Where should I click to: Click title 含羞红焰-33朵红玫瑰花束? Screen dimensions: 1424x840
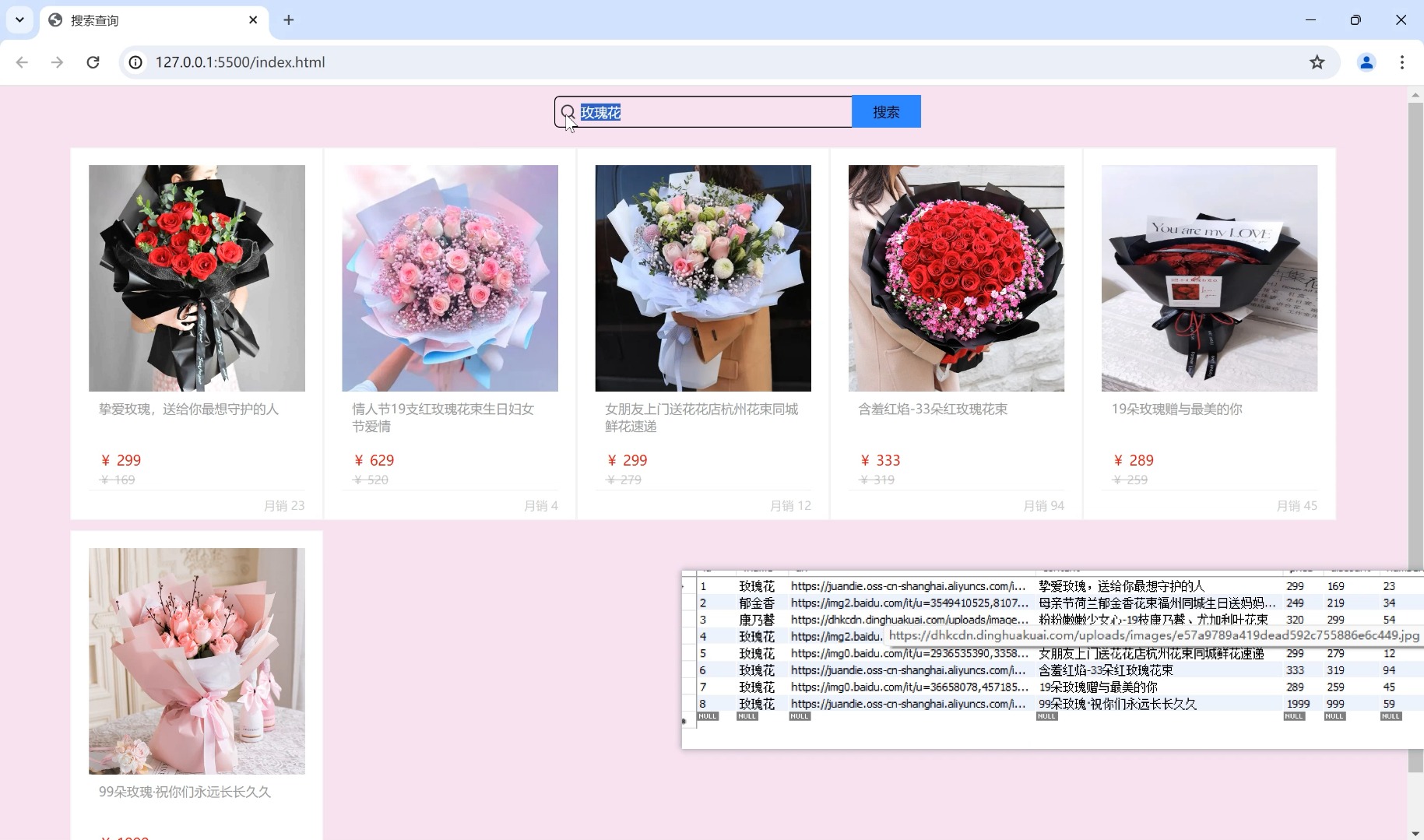(933, 409)
